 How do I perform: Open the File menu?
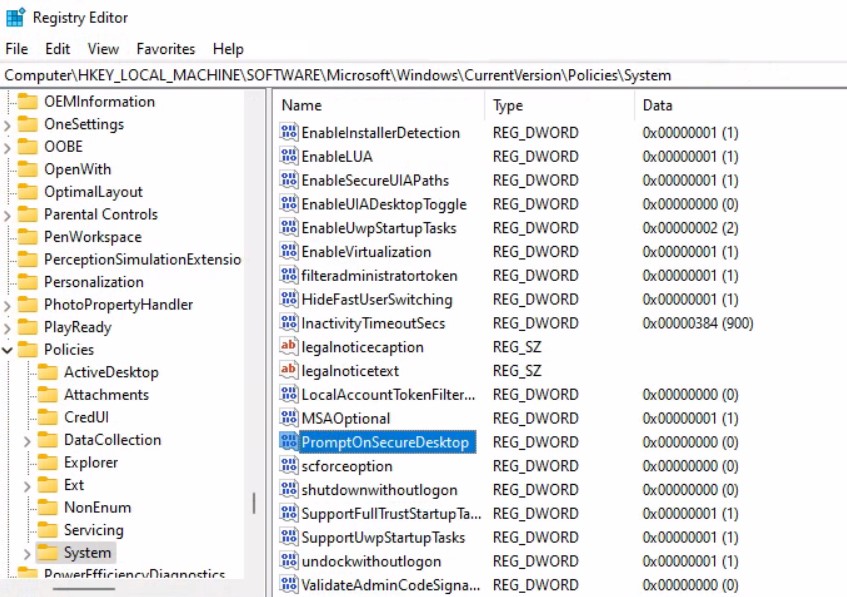16,49
